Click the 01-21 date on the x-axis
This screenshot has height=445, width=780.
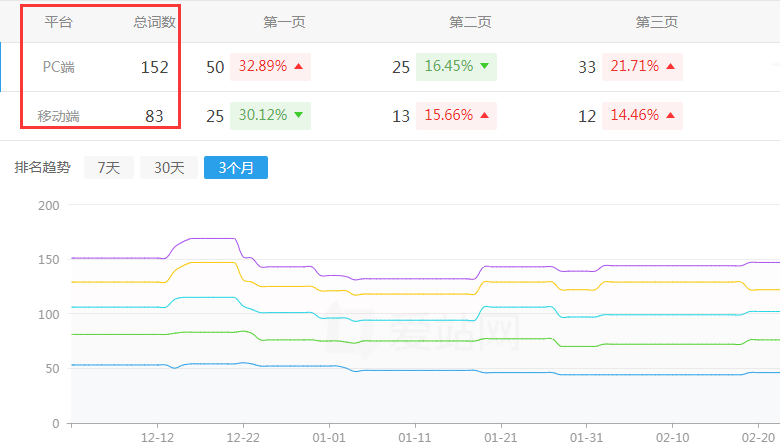(499, 437)
